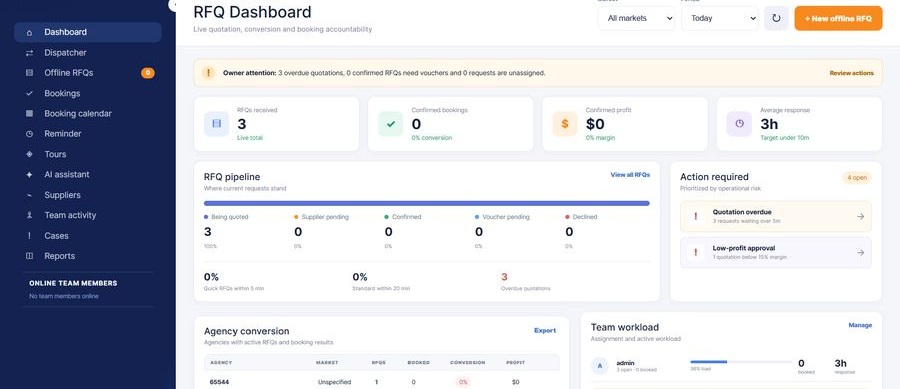
Task: Click the Bookings checkmark icon
Action: click(29, 93)
